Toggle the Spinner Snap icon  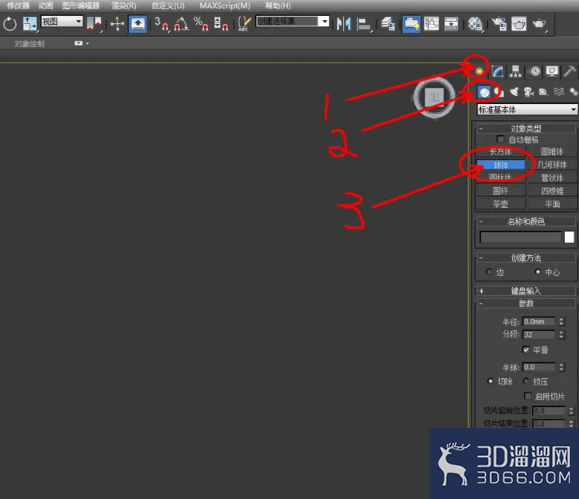[x=221, y=24]
